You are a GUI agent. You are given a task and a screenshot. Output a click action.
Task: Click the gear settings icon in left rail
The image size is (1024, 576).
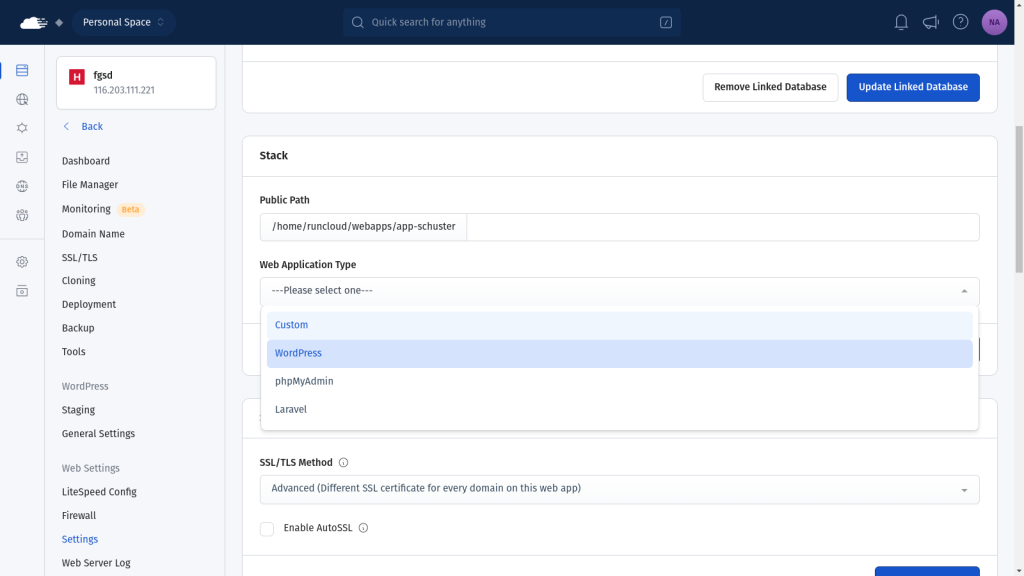click(22, 262)
